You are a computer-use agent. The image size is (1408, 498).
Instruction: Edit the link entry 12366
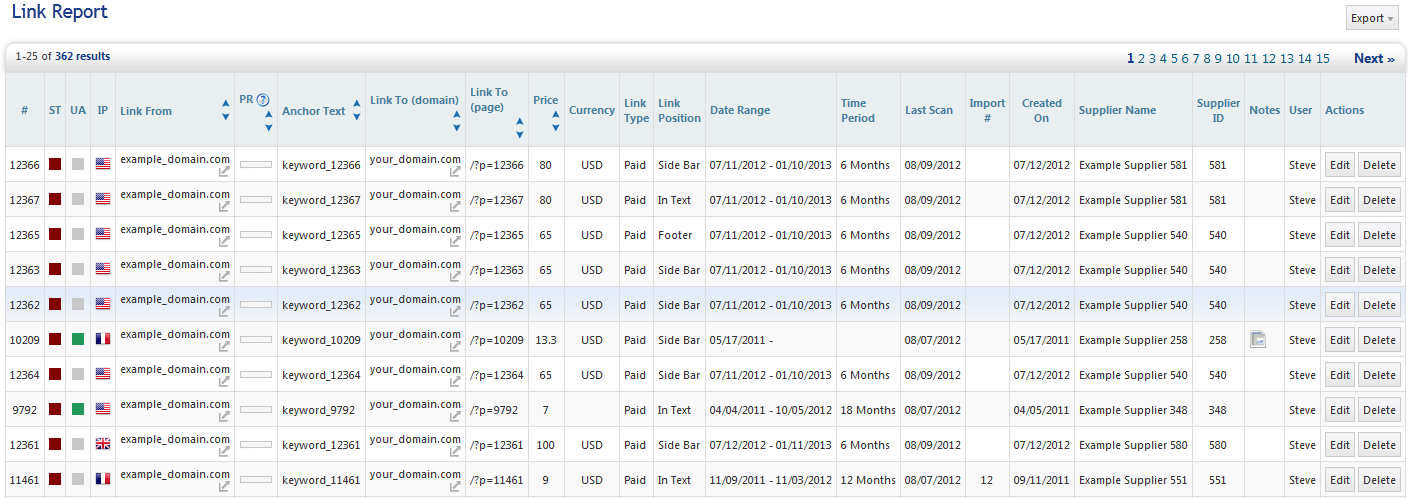(x=1339, y=165)
